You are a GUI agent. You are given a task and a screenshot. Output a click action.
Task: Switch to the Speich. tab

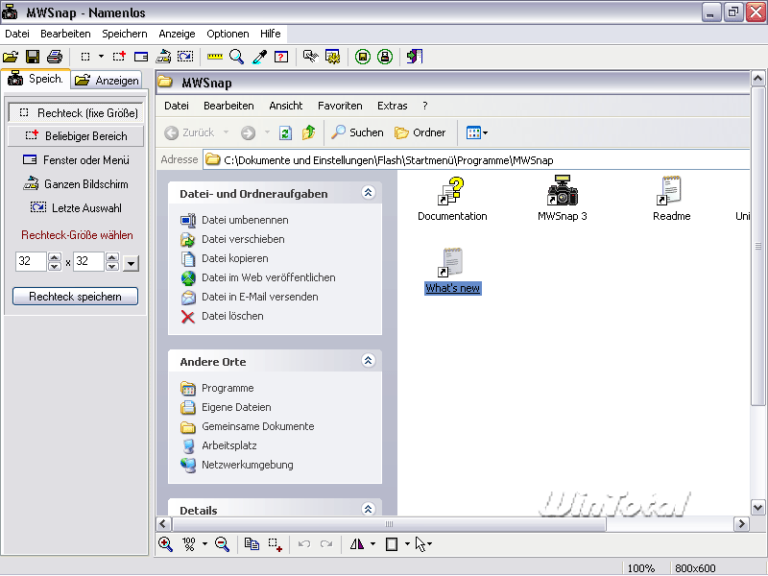coord(36,79)
